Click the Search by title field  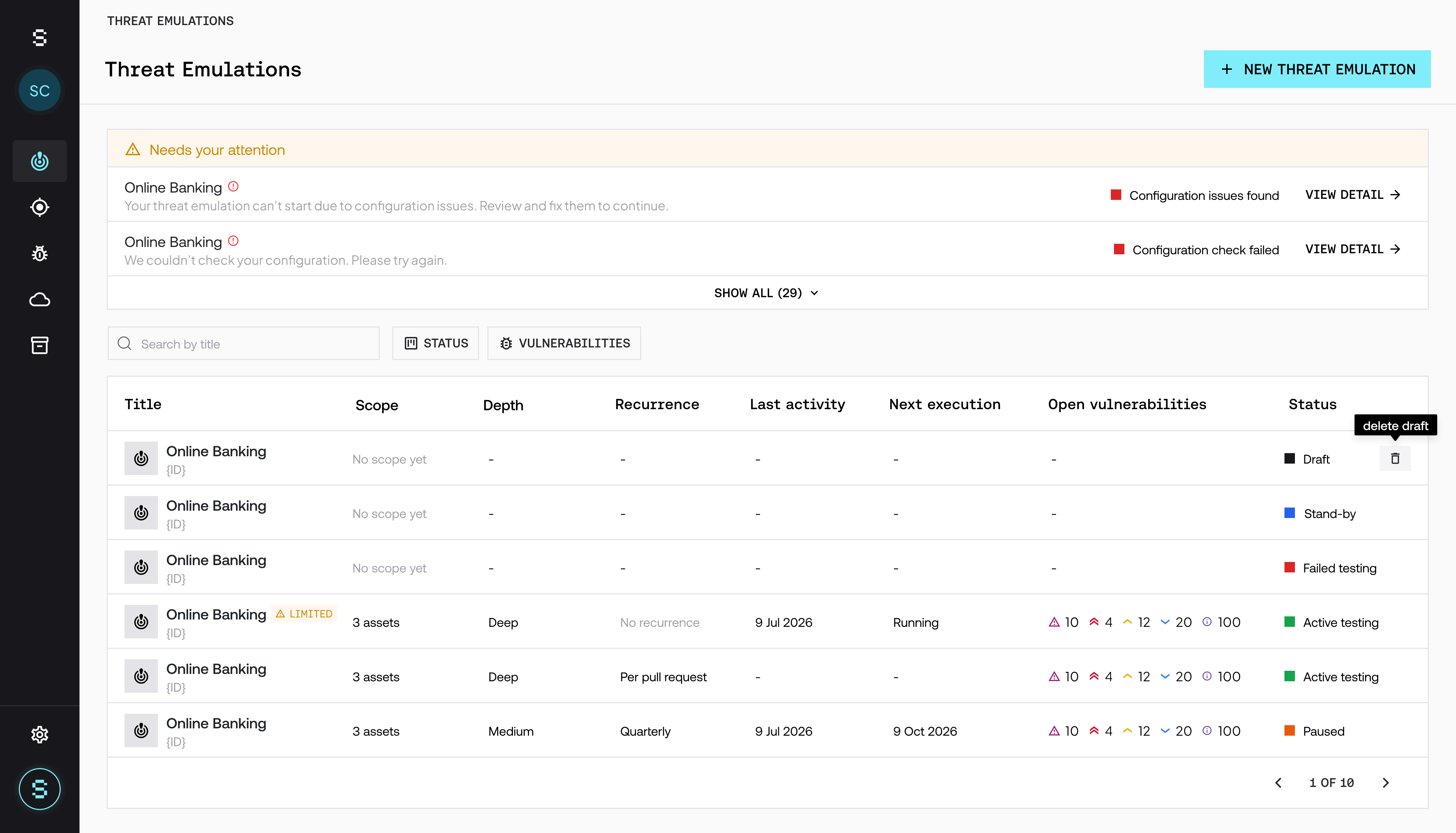tap(243, 343)
